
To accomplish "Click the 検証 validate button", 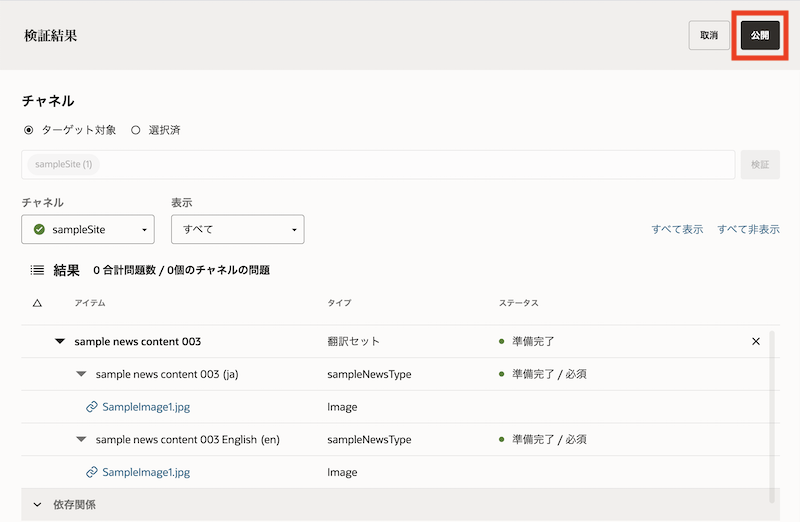I will (760, 164).
